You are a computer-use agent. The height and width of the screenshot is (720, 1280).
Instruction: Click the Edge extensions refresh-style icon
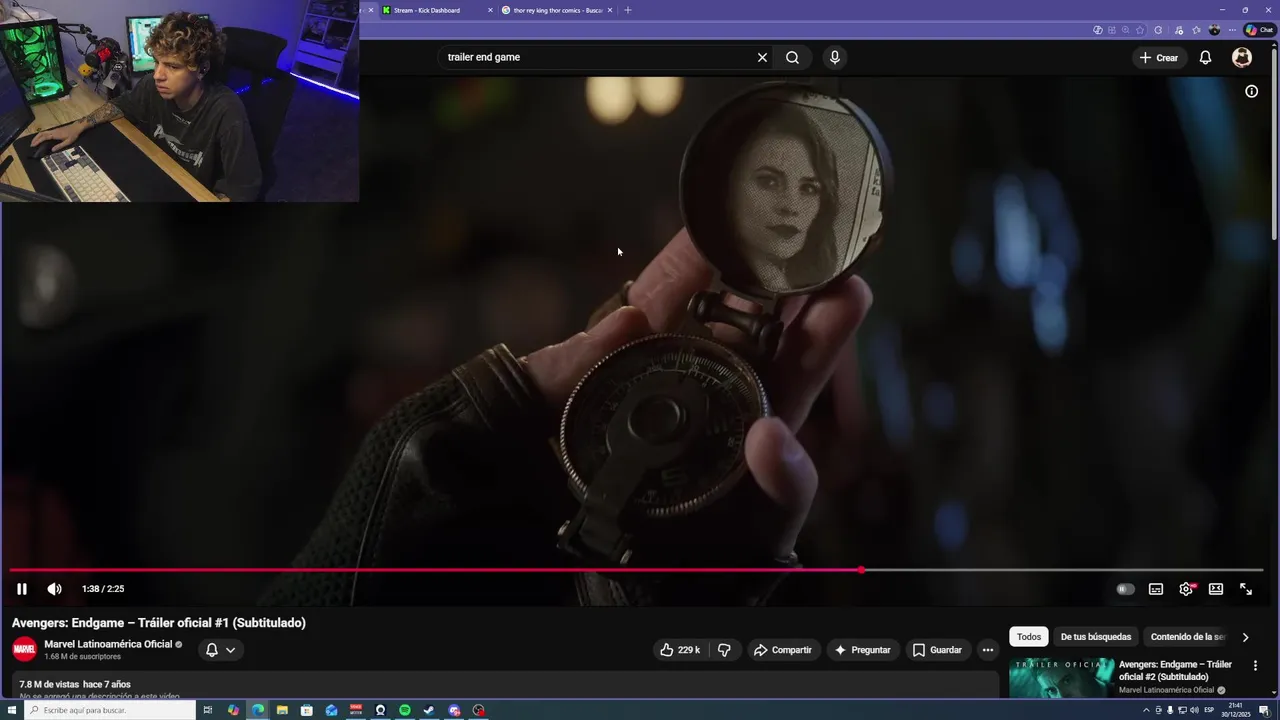coord(1158,30)
